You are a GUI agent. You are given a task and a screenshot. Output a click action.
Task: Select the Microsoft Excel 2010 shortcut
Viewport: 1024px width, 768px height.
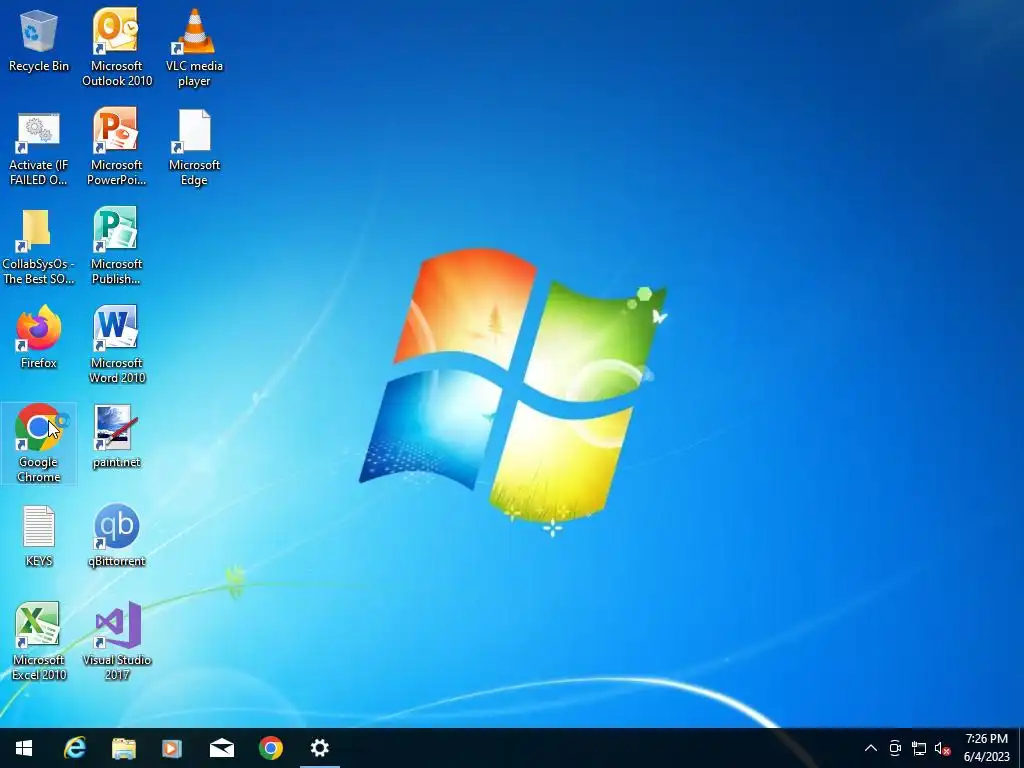(x=39, y=641)
